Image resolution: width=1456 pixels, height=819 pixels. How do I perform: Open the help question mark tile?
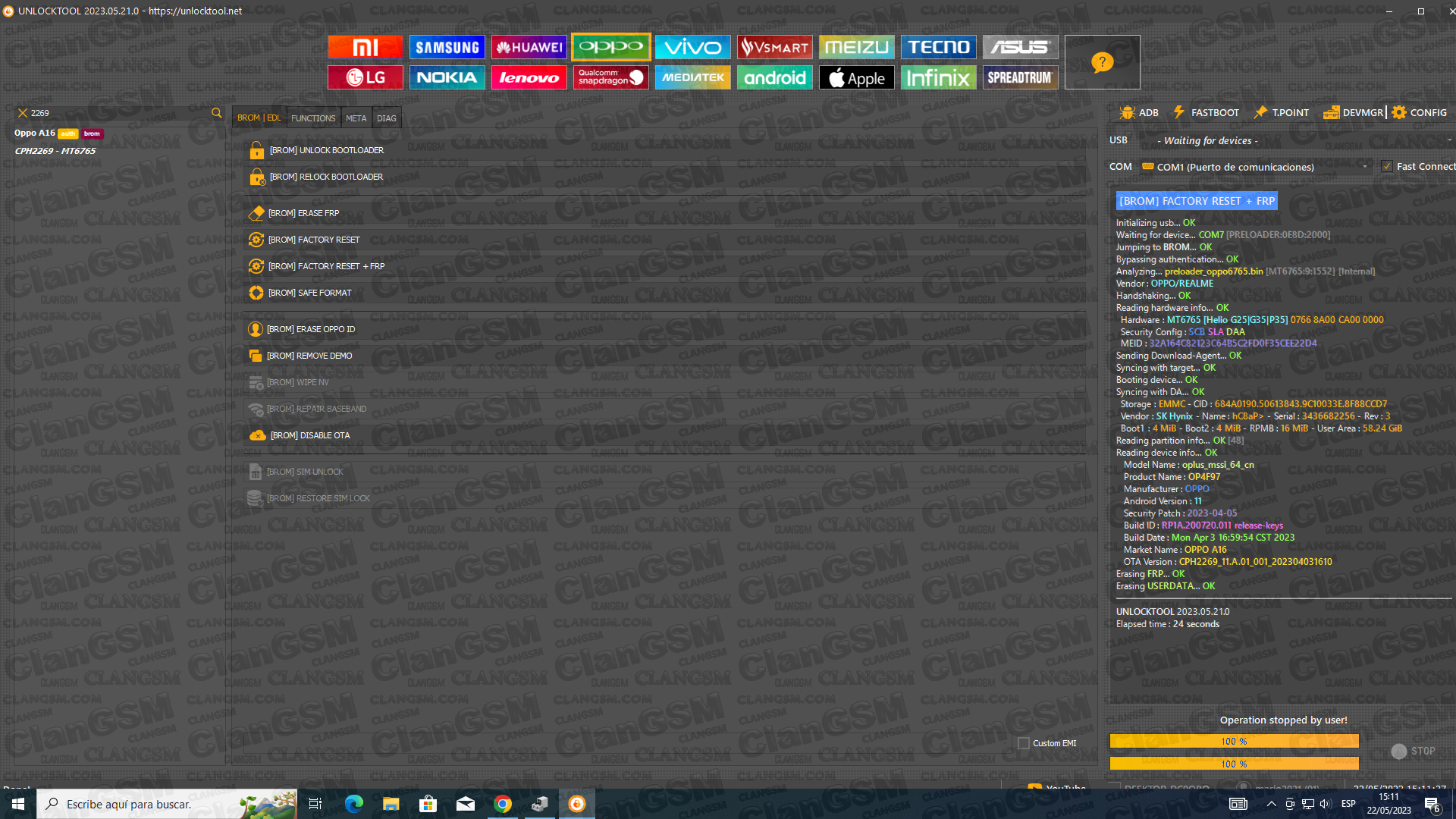[1103, 62]
